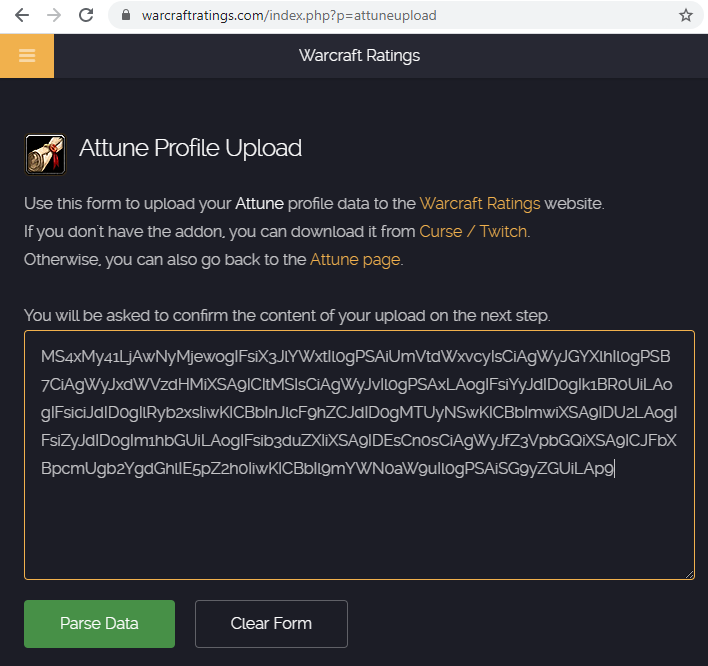The width and height of the screenshot is (708, 666).
Task: Click the browser back arrow
Action: click(x=22, y=16)
